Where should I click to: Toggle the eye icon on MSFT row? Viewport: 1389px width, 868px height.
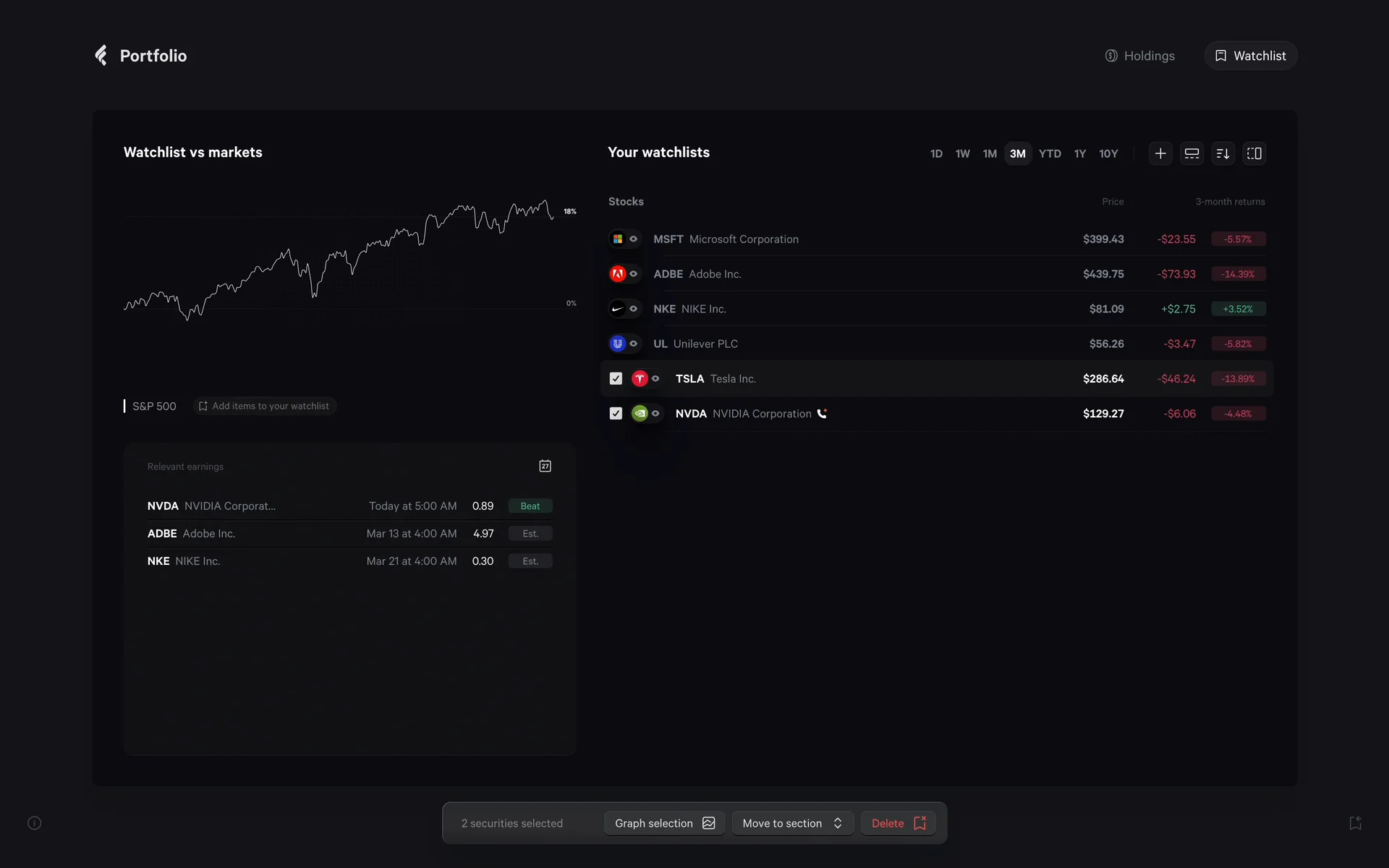click(634, 239)
